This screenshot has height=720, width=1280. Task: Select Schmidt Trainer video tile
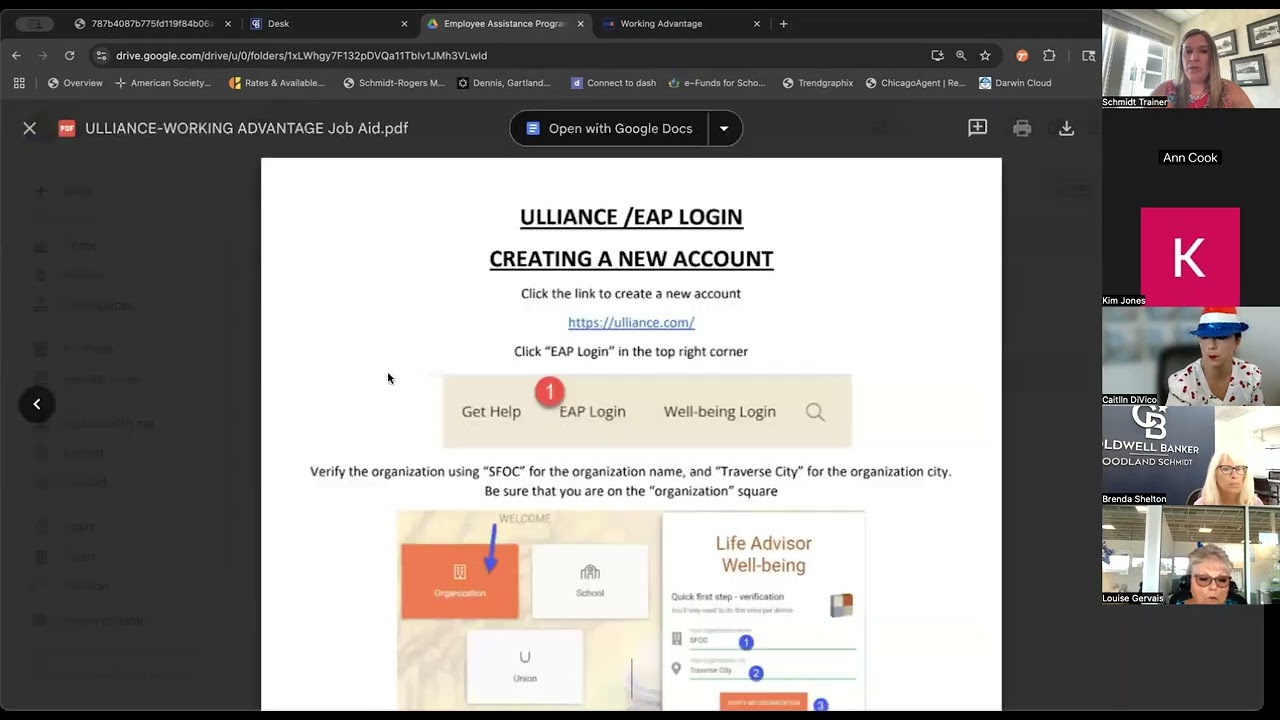pos(1190,59)
